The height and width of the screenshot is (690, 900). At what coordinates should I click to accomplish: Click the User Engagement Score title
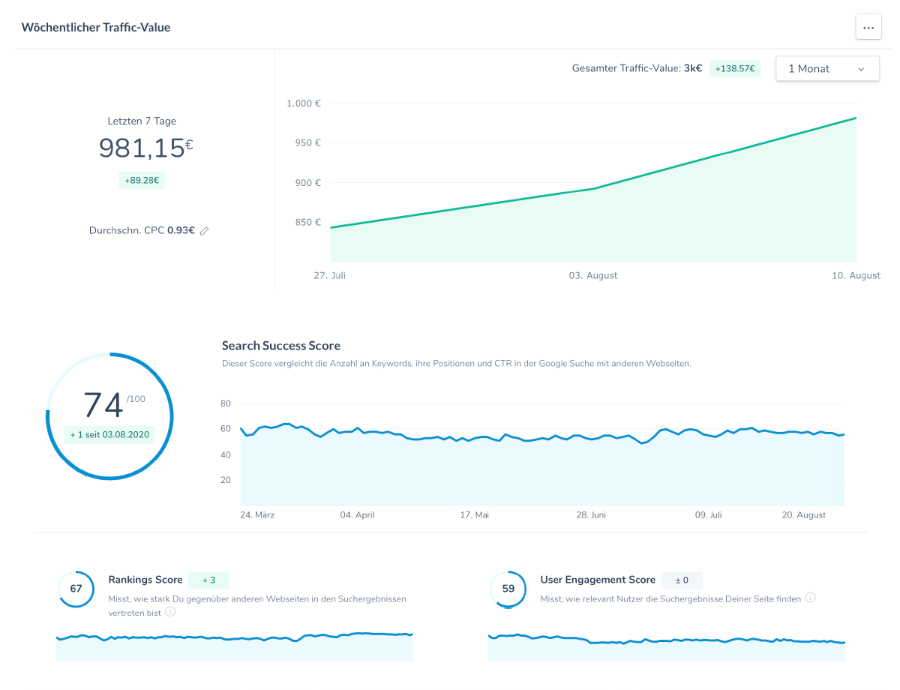point(598,580)
